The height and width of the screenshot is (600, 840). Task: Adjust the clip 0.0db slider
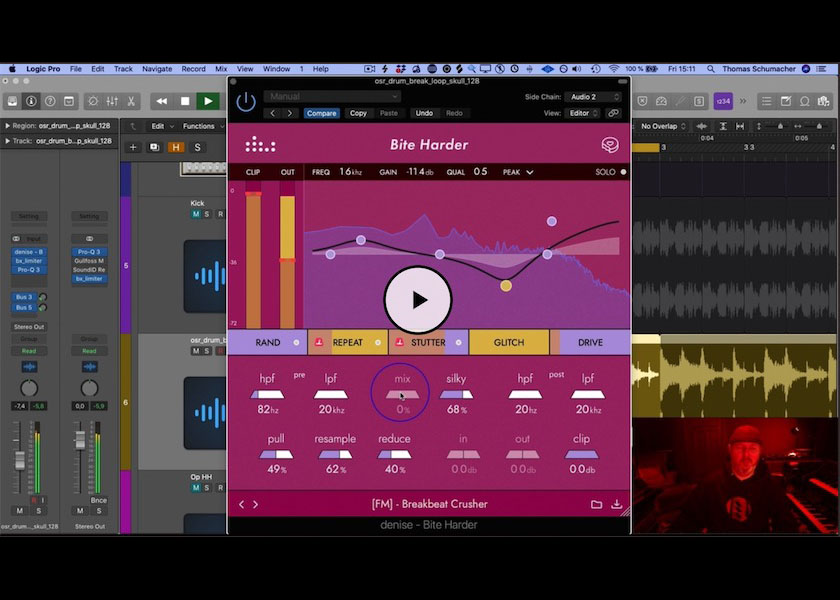point(581,455)
